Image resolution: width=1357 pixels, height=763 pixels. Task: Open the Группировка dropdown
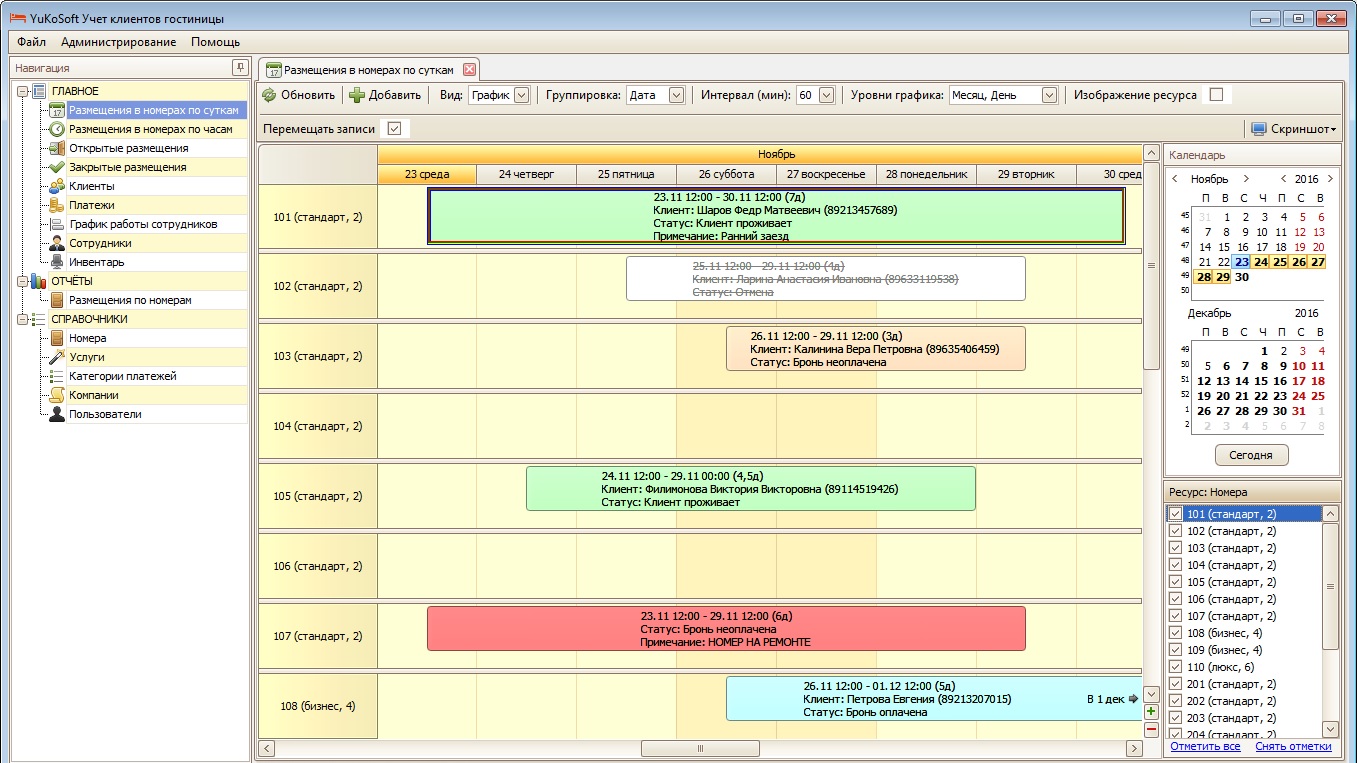(x=676, y=95)
